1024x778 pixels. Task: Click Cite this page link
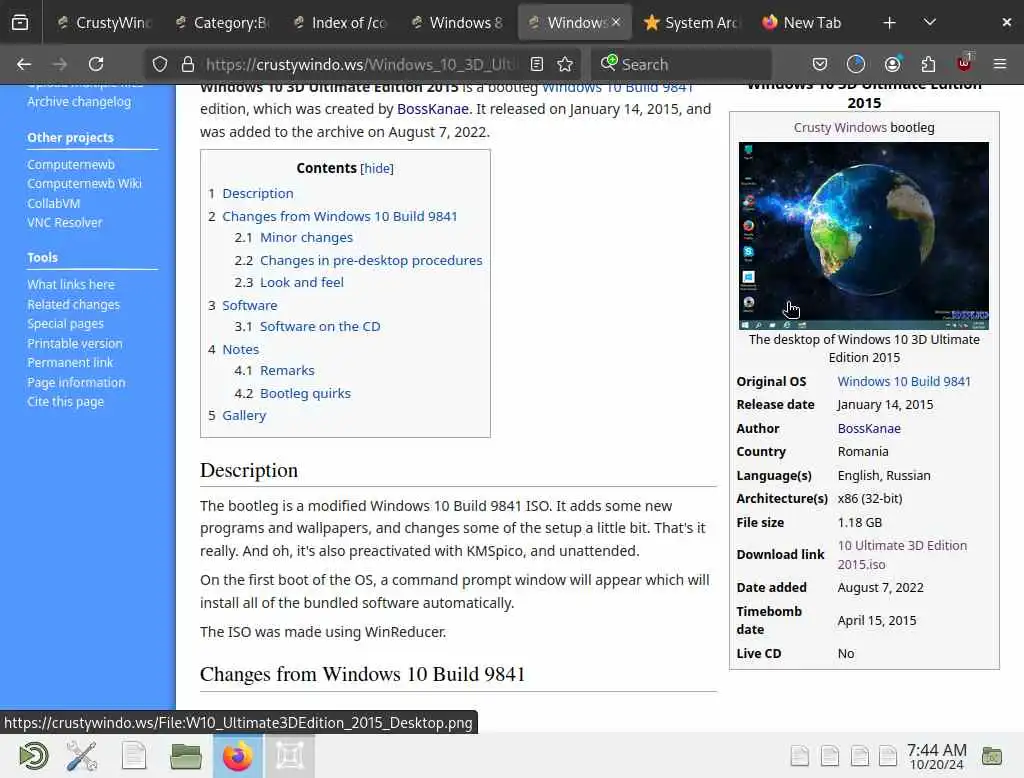pos(65,402)
